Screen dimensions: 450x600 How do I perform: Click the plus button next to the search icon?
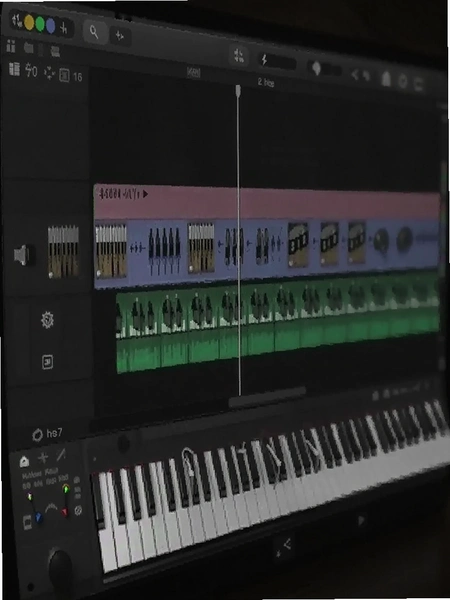(119, 36)
